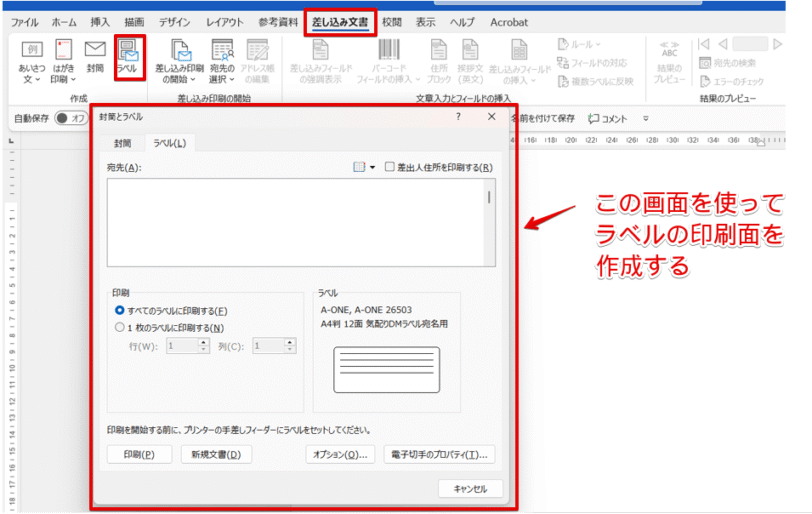Click the label preview thumbnail

(387, 370)
